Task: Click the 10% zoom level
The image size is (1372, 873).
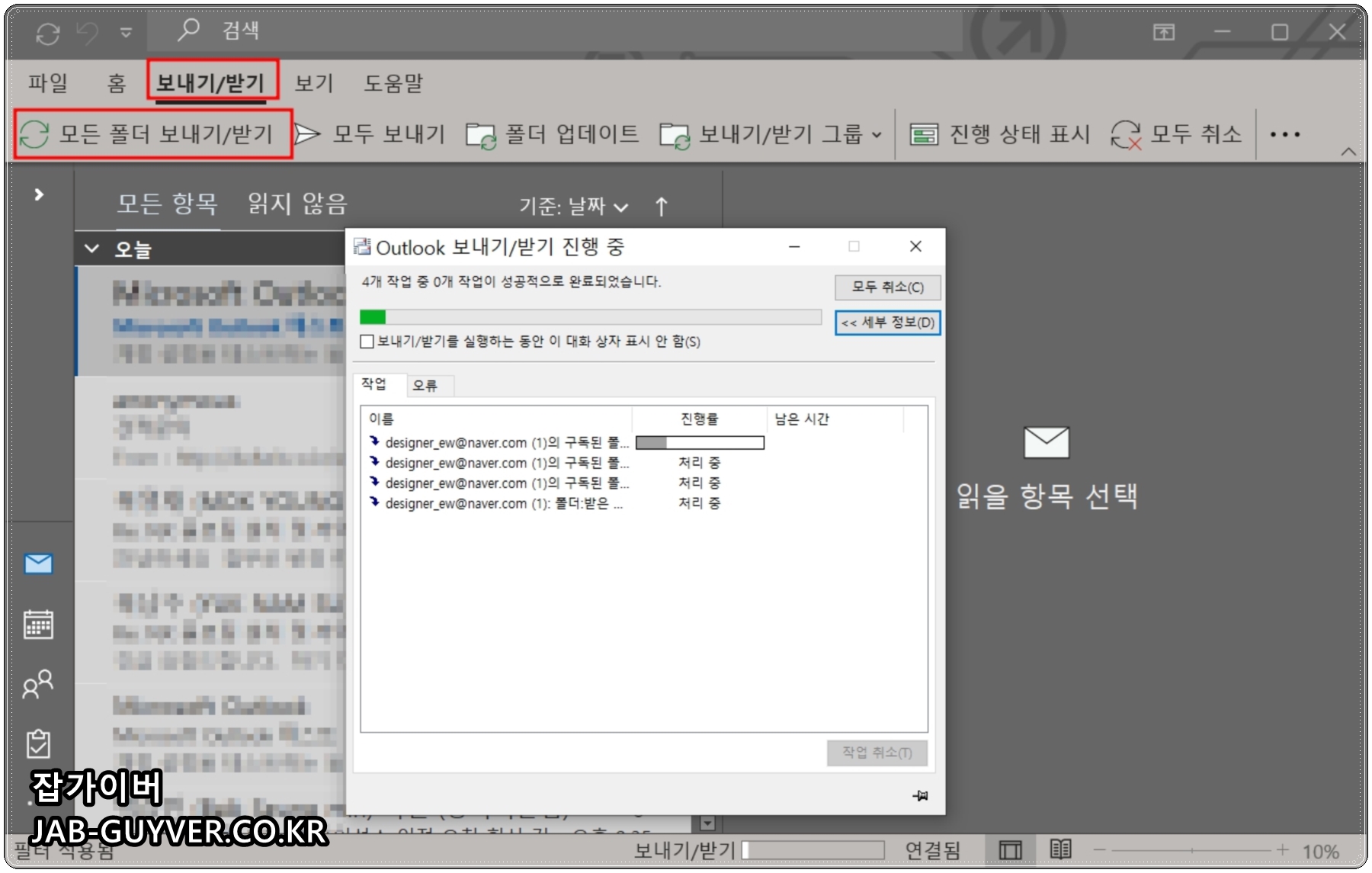Action: coord(1320,851)
